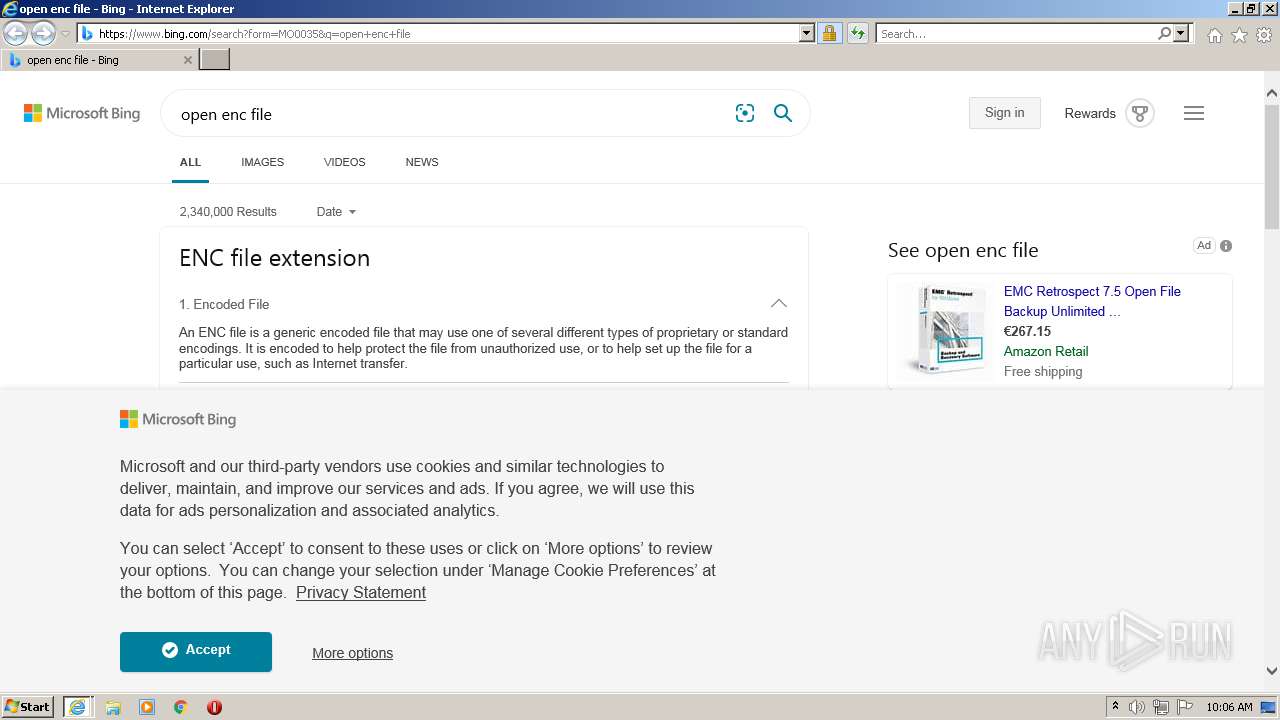Image resolution: width=1280 pixels, height=720 pixels.
Task: Click the Sign in button
Action: coord(1004,113)
